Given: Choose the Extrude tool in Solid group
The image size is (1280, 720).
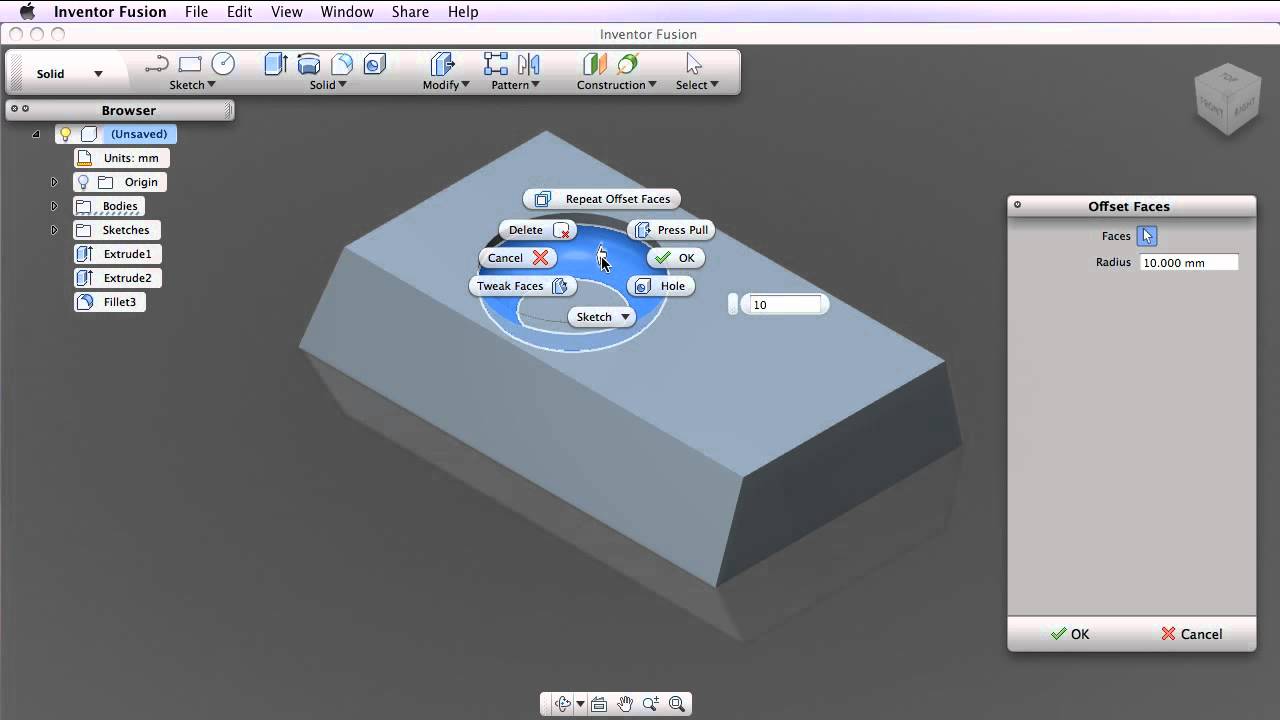Looking at the screenshot, I should (x=276, y=64).
